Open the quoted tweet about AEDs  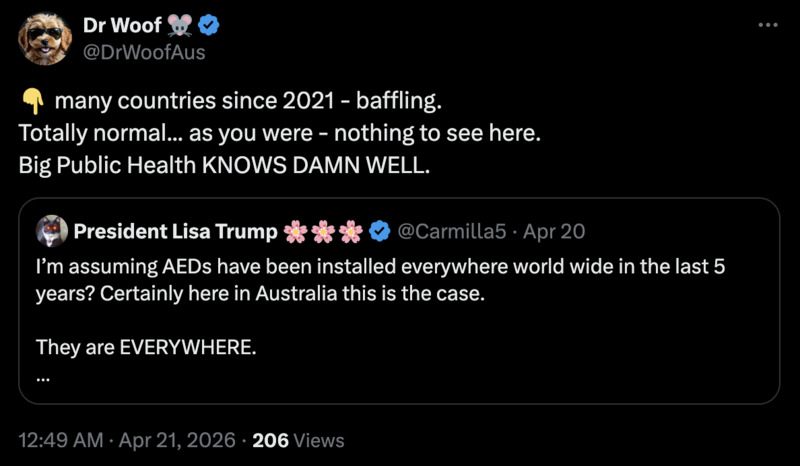[400, 282]
